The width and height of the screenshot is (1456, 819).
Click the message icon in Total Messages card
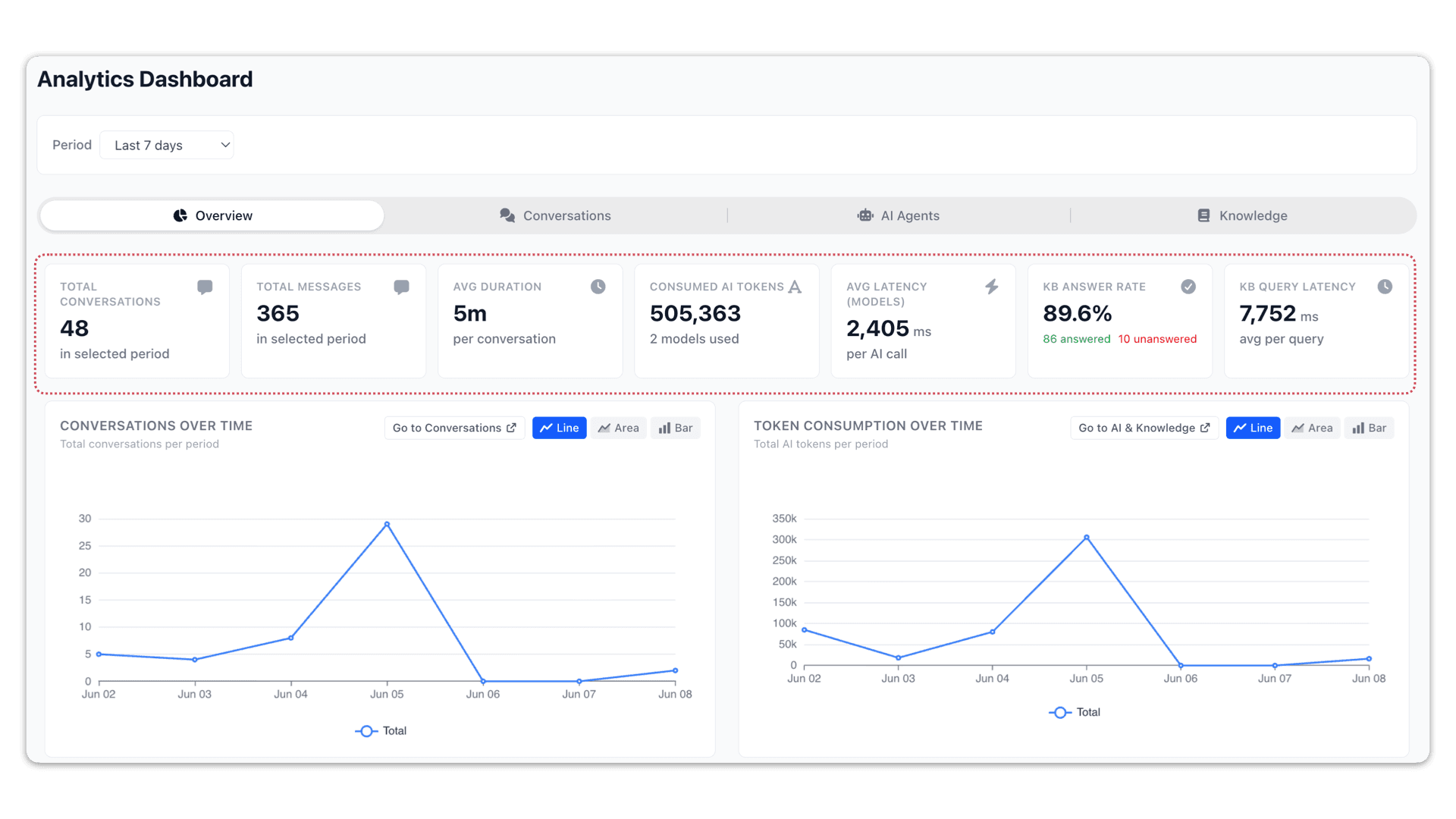tap(402, 287)
